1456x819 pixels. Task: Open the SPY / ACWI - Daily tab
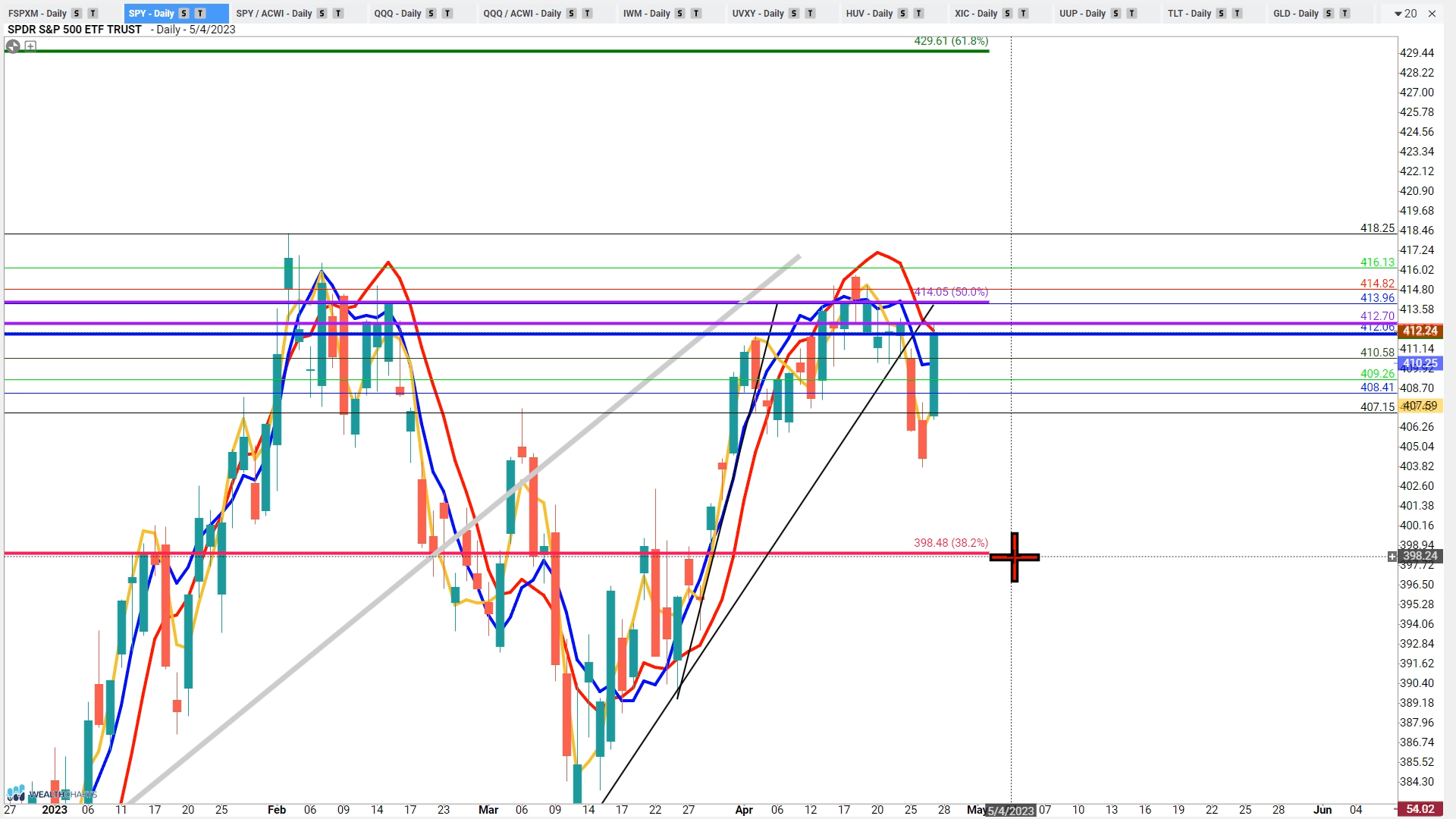pos(274,14)
